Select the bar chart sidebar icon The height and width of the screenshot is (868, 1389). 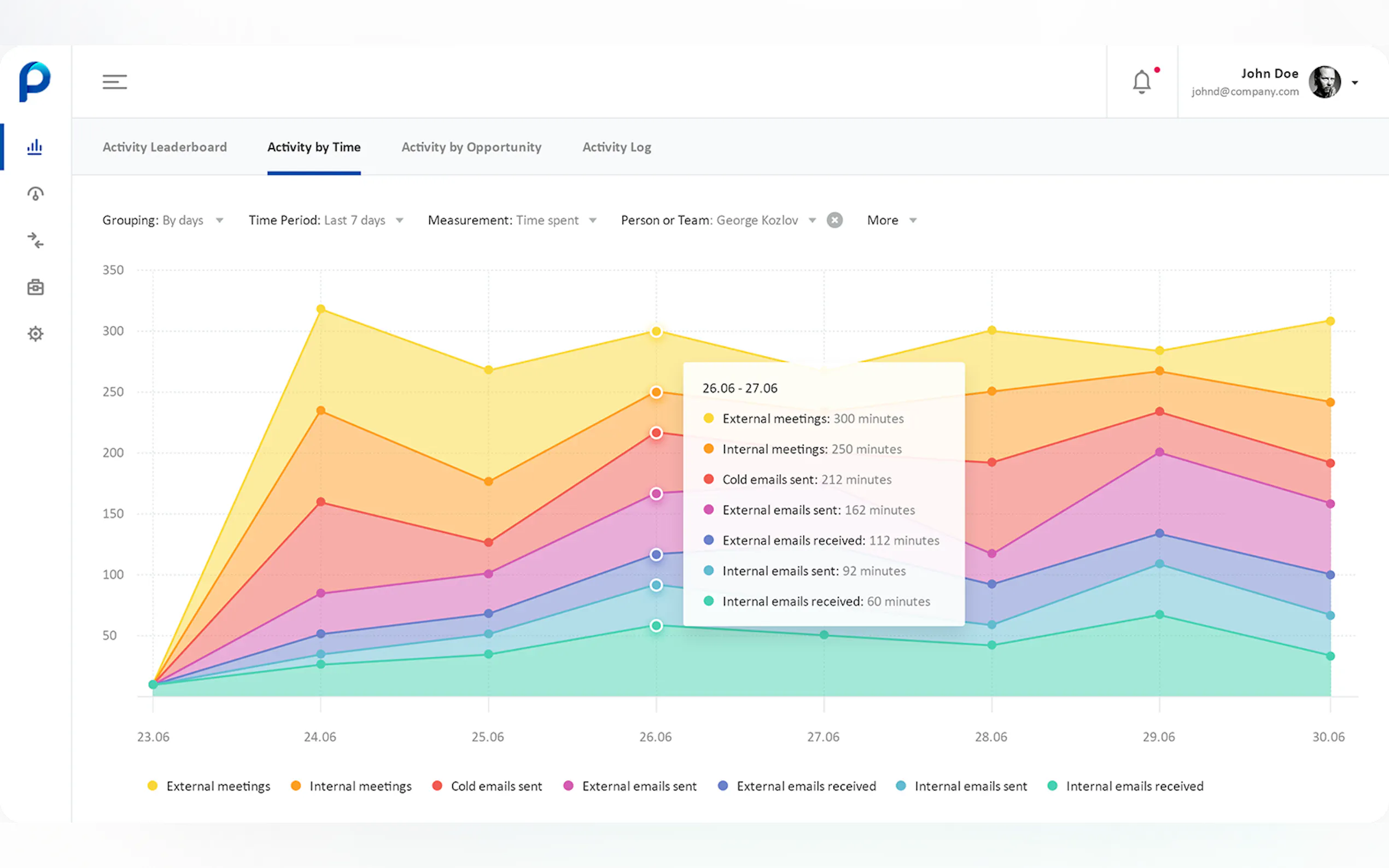(x=35, y=147)
